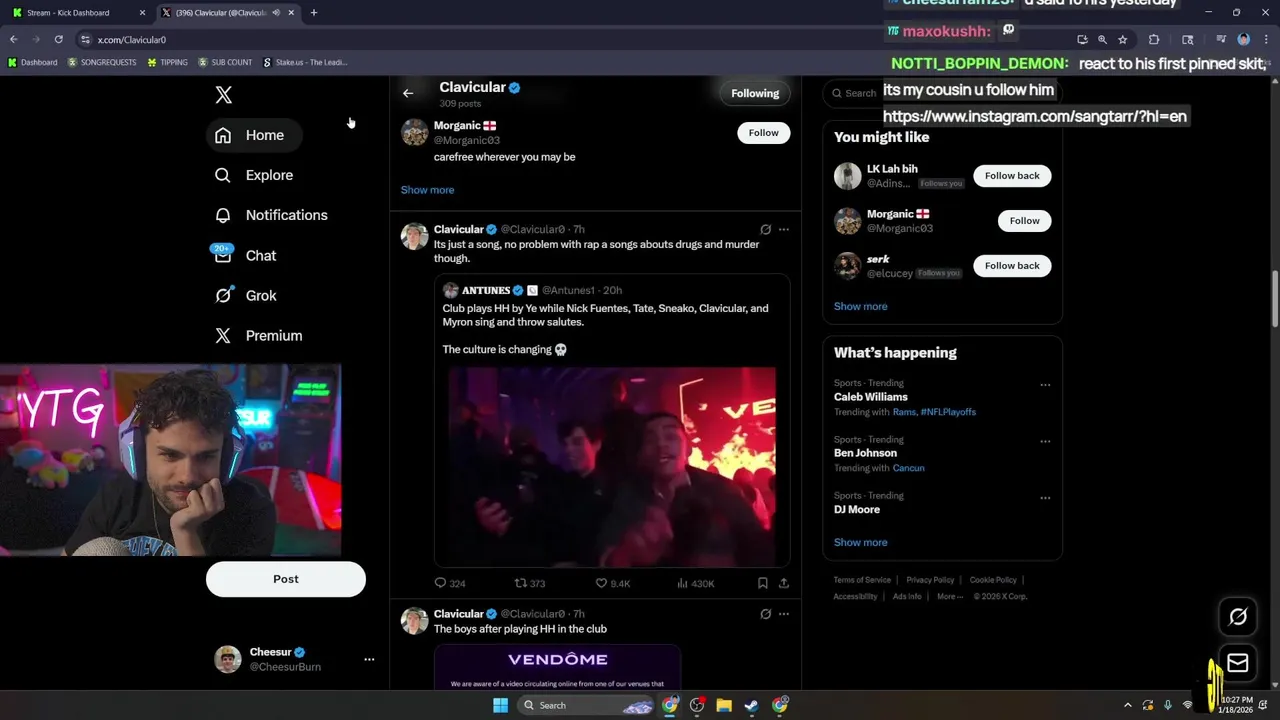Click the x.com/Clavicular0 address bar
The height and width of the screenshot is (720, 1280).
tap(131, 40)
